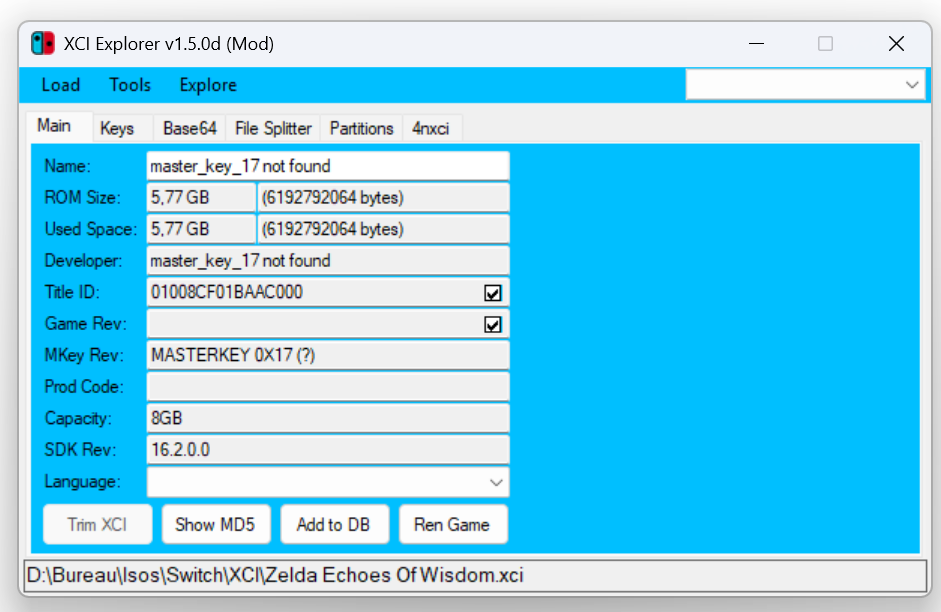Click the Title ID field 01008CF01BAAC000
941x612 pixels.
(x=328, y=292)
